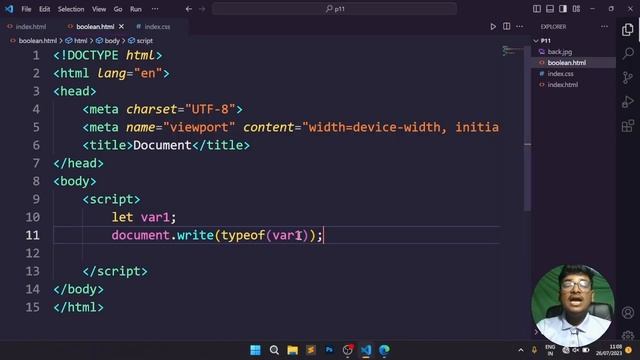Close the boolean.html tab
Viewport: 640px width, 360px height.
121,27
